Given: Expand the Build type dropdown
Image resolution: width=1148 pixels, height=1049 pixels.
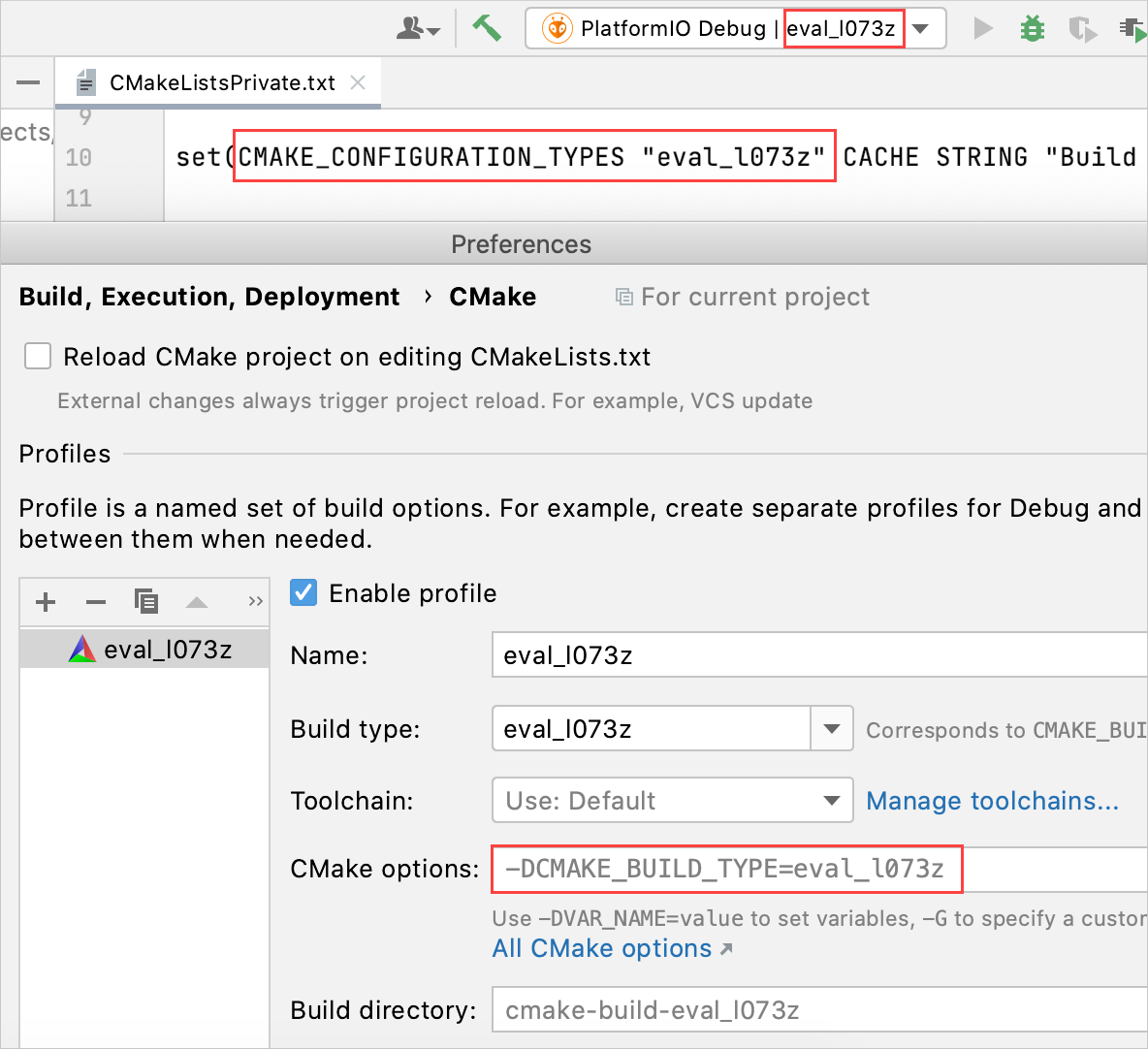Looking at the screenshot, I should tap(831, 728).
